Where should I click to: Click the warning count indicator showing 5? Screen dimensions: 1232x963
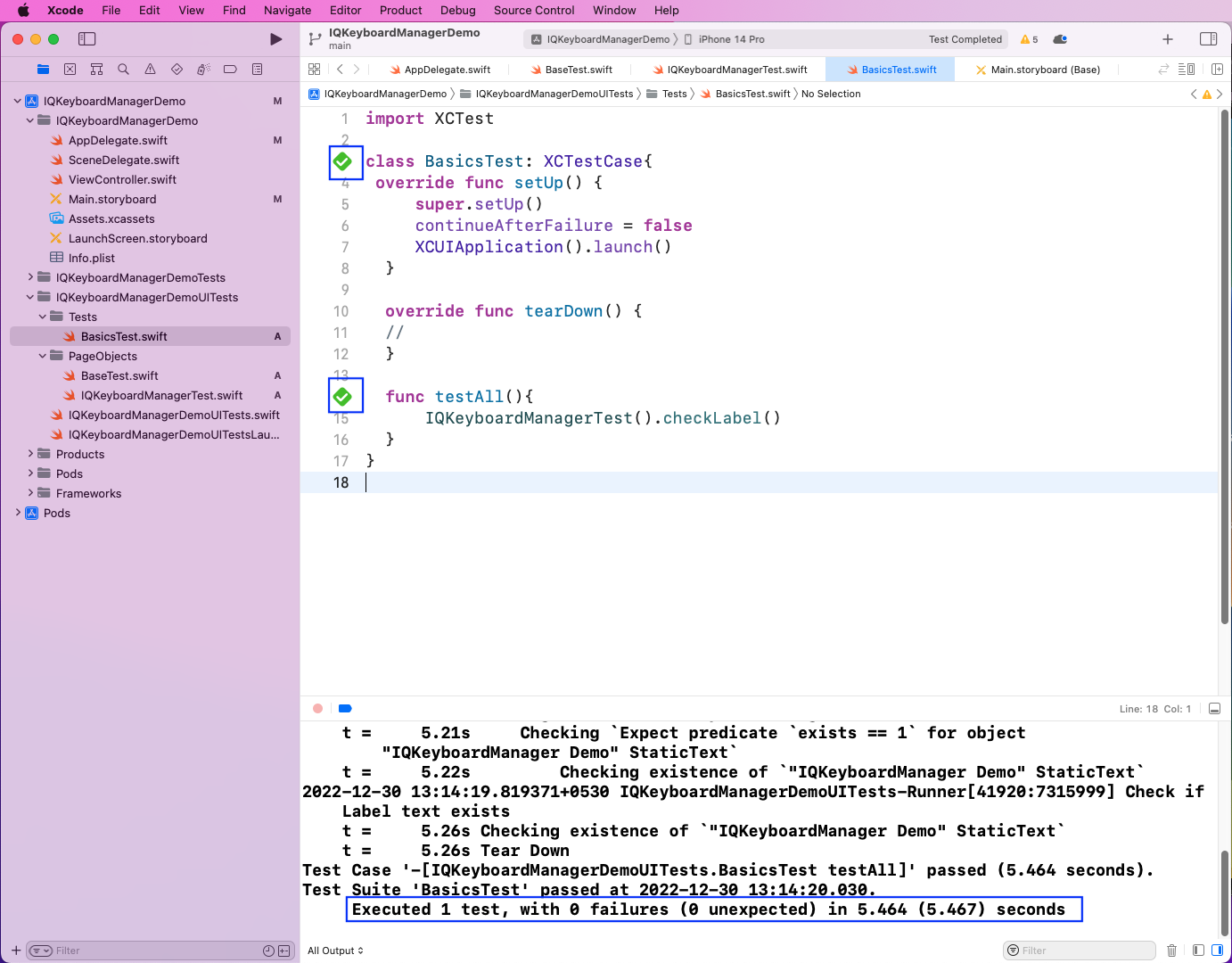pyautogui.click(x=1029, y=39)
